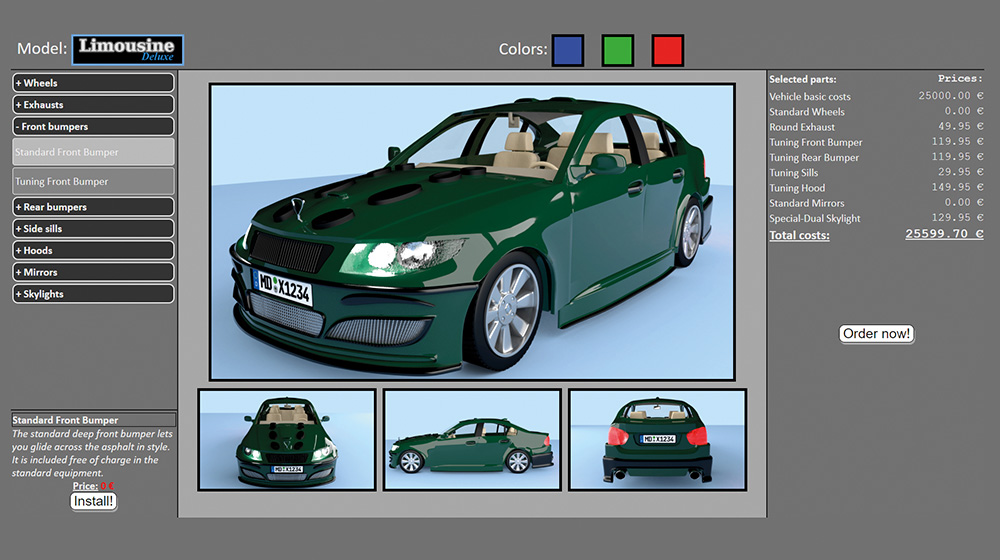The image size is (1000, 560).
Task: Choose the Standard Front Bumper option
Action: [x=93, y=152]
